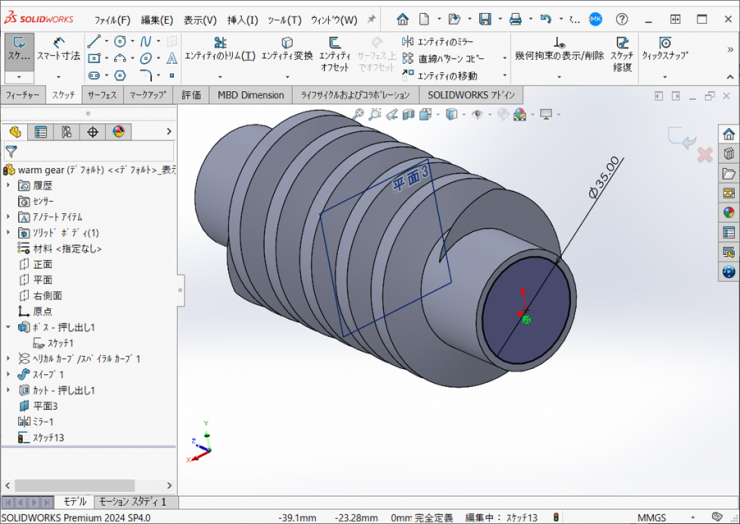Click the Repair Sketch (スケッチ修復) tool

(x=623, y=50)
